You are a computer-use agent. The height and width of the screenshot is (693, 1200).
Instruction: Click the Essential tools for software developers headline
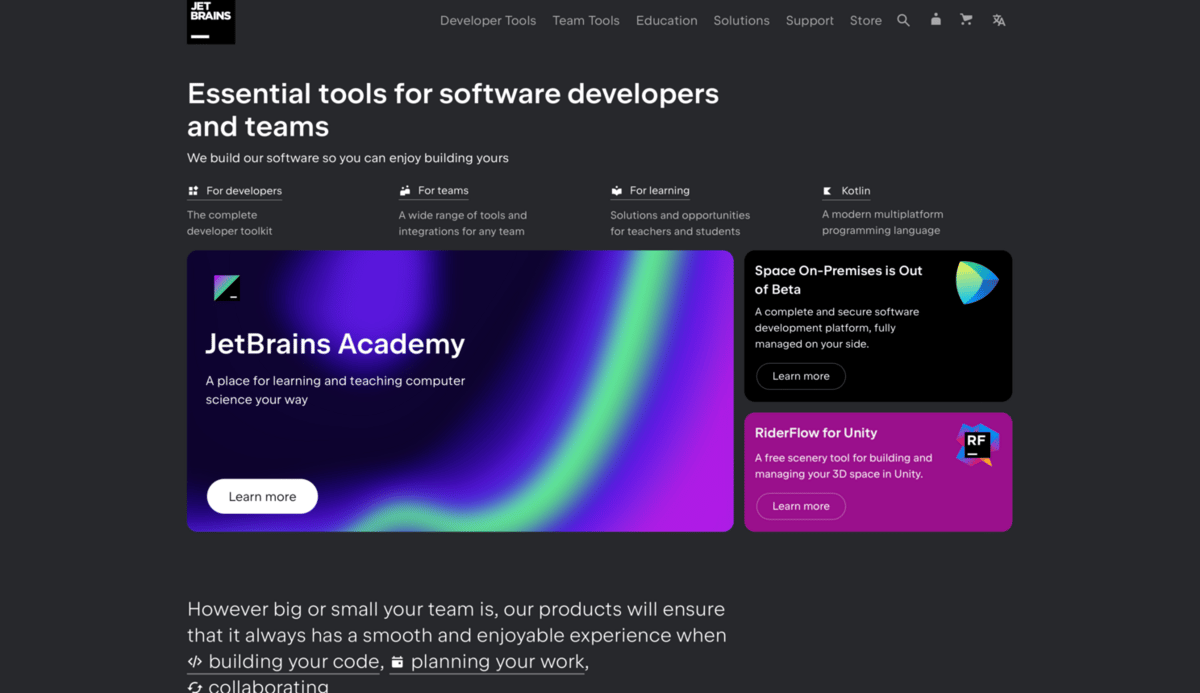453,110
